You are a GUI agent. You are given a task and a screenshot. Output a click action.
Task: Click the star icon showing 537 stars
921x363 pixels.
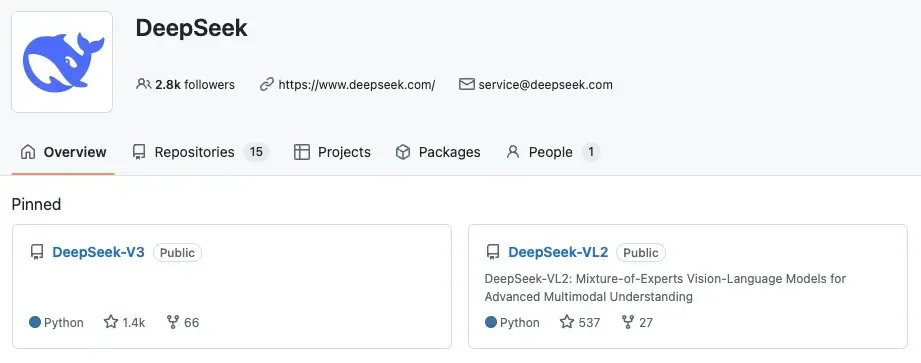click(567, 322)
